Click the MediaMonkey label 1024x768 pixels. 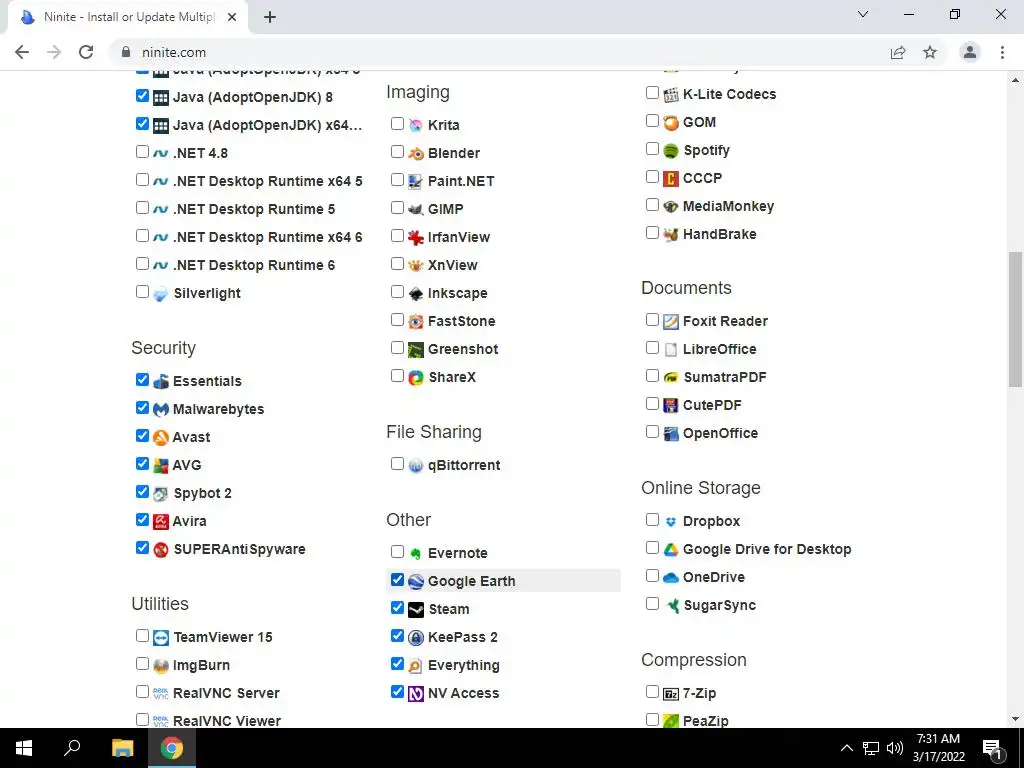728,206
